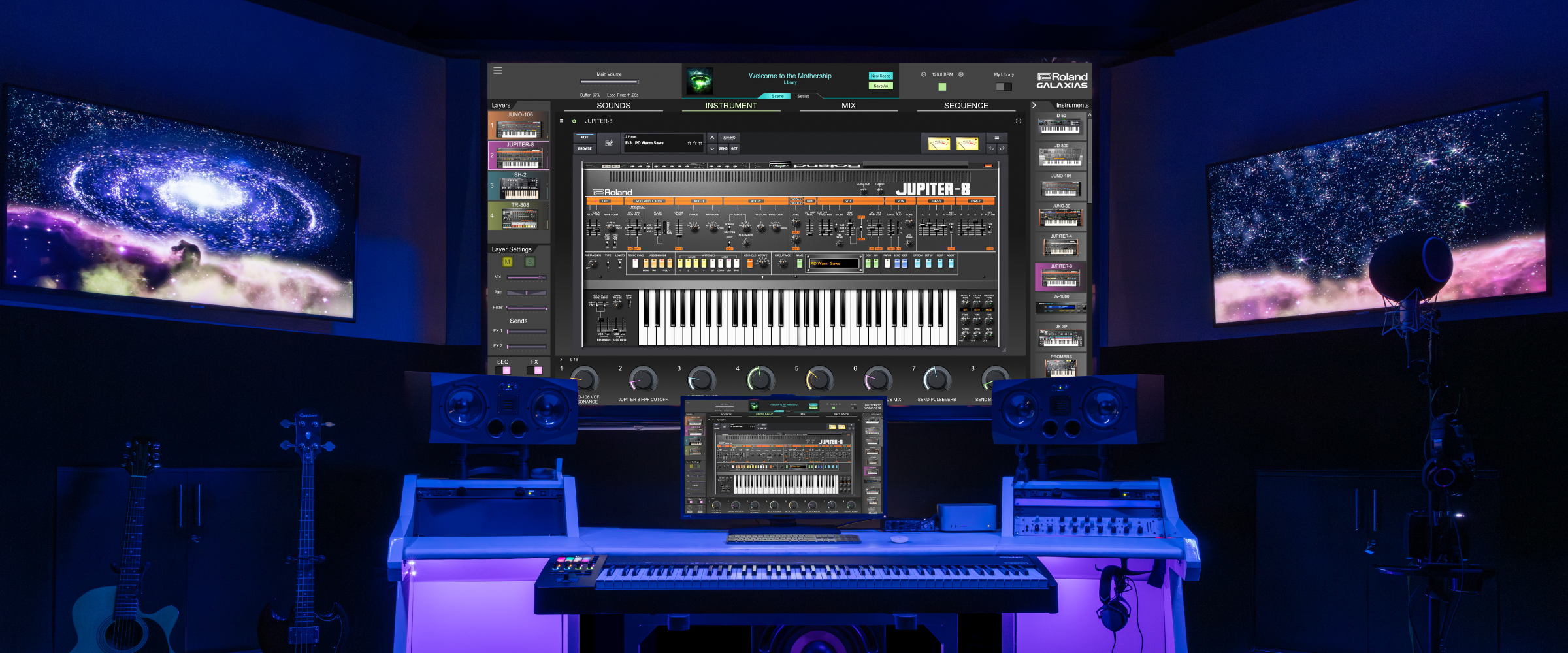The height and width of the screenshot is (653, 1568).
Task: Click macro knob 4
Action: [760, 379]
